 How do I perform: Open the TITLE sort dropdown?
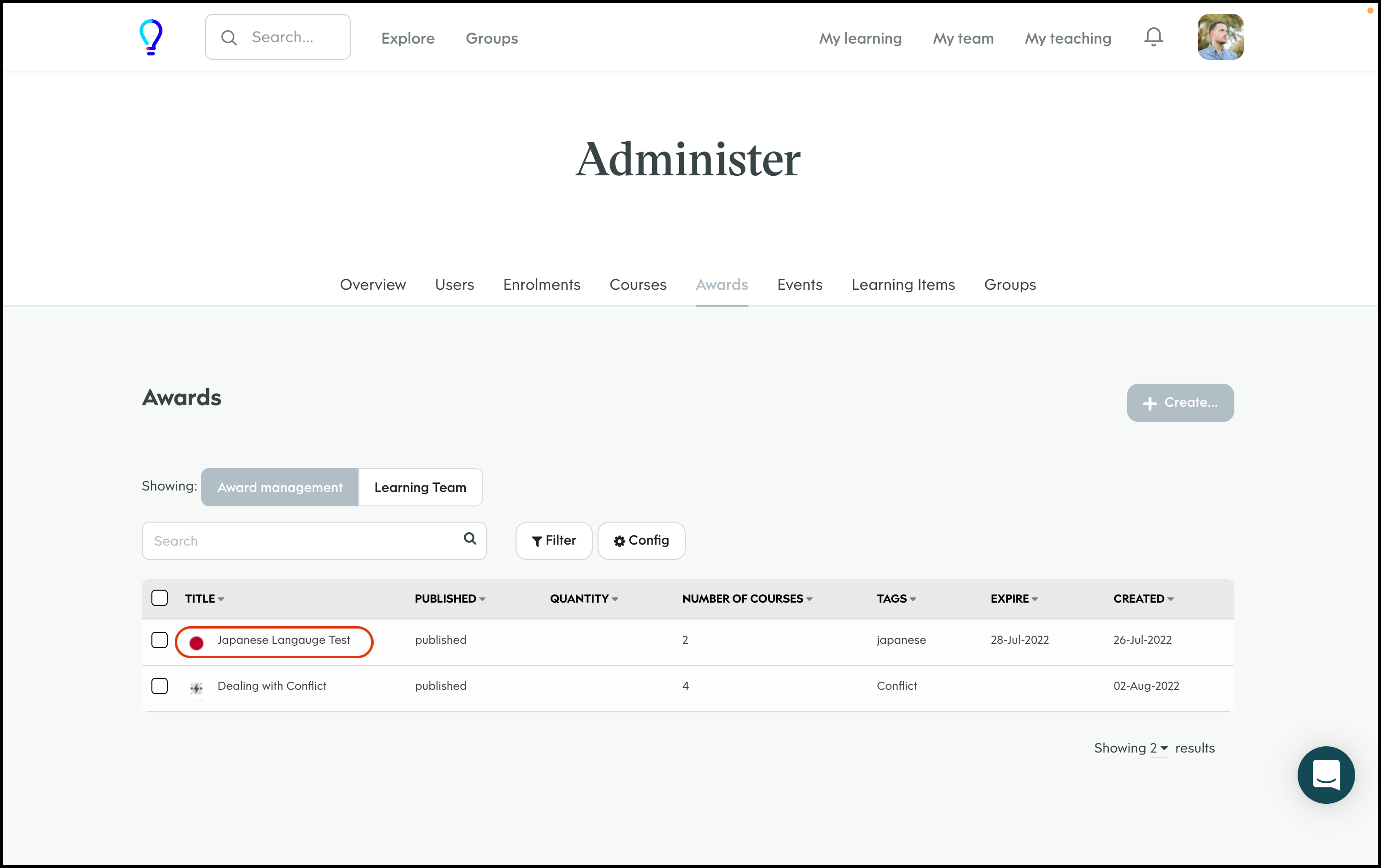221,598
